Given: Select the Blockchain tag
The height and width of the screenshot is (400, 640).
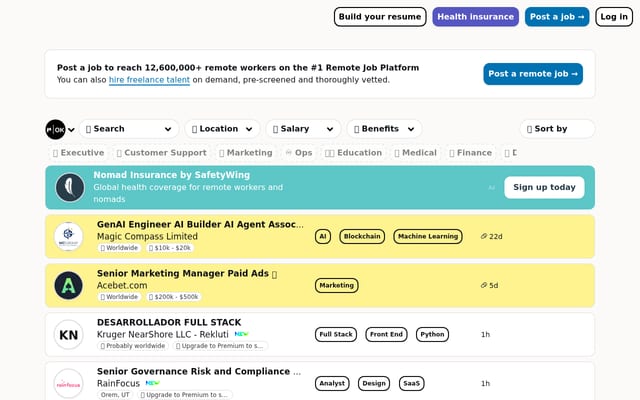Looking at the screenshot, I should point(362,236).
